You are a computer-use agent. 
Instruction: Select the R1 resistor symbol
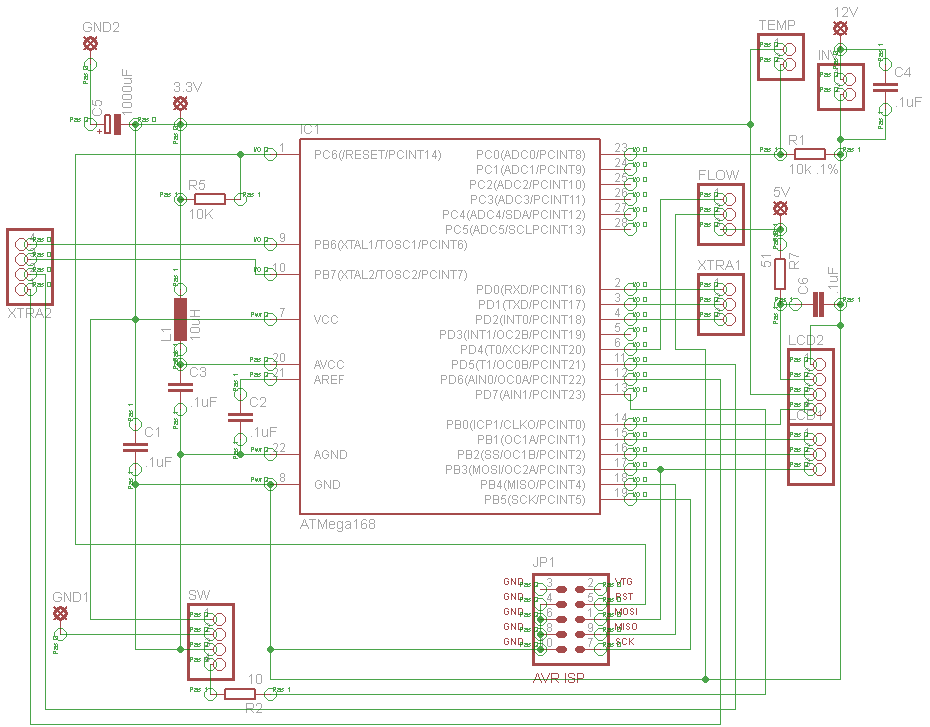click(x=810, y=154)
